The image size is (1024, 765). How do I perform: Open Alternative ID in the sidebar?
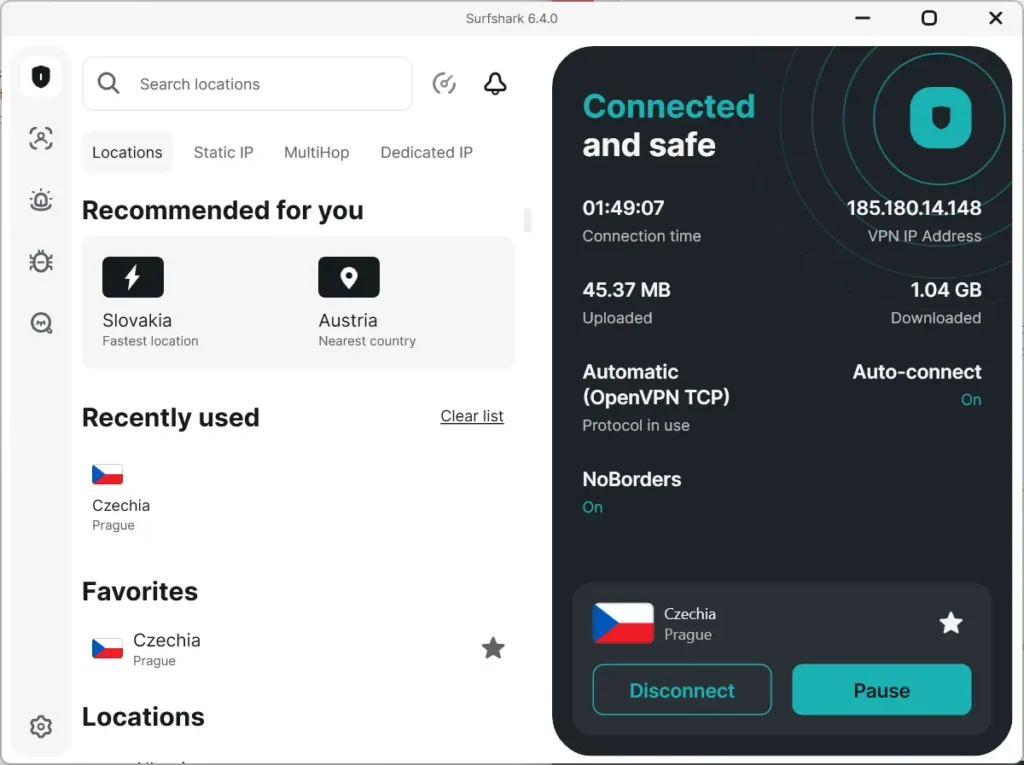40,138
